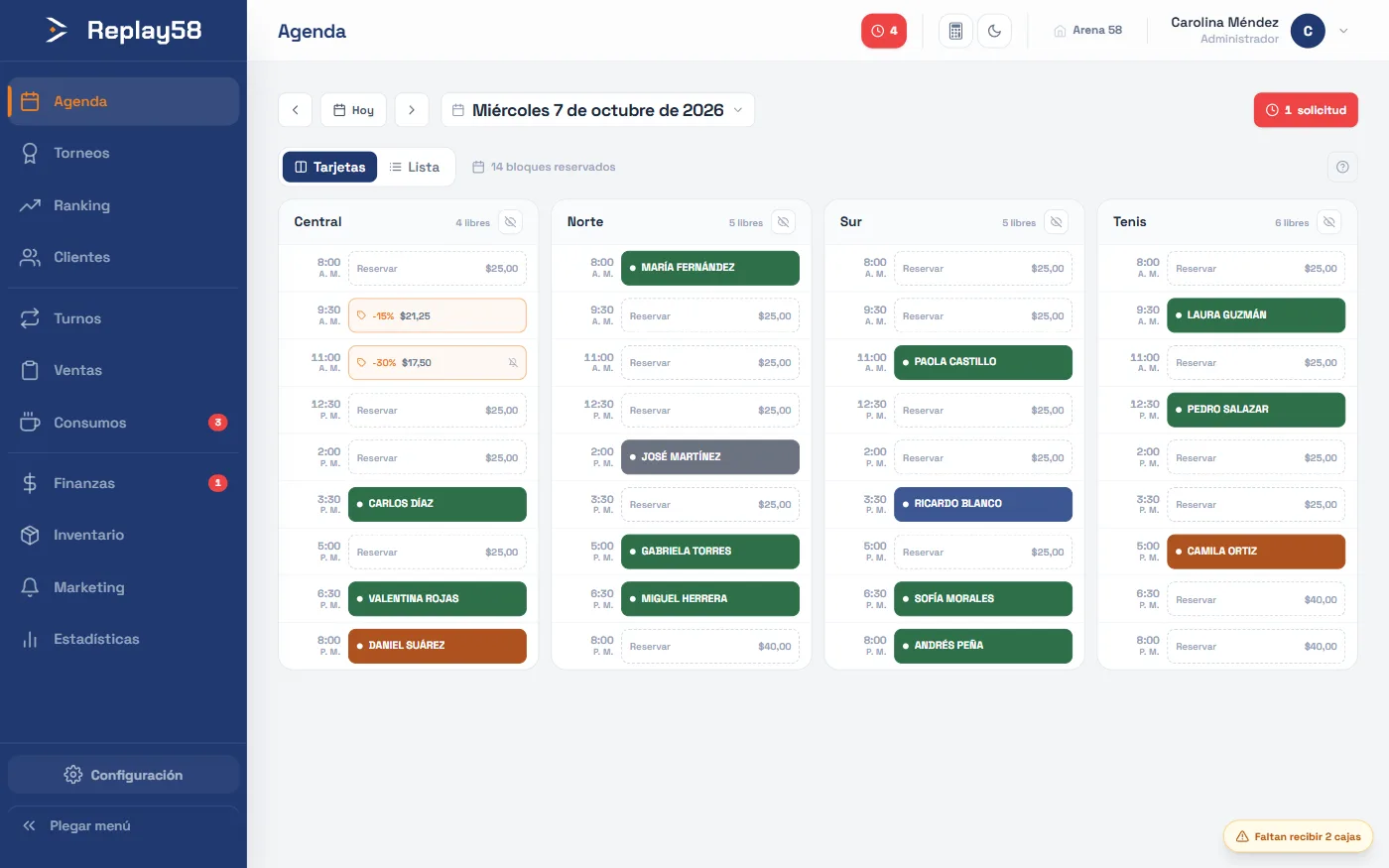This screenshot has height=868, width=1389.
Task: Open Configuración settings
Action: [x=123, y=775]
